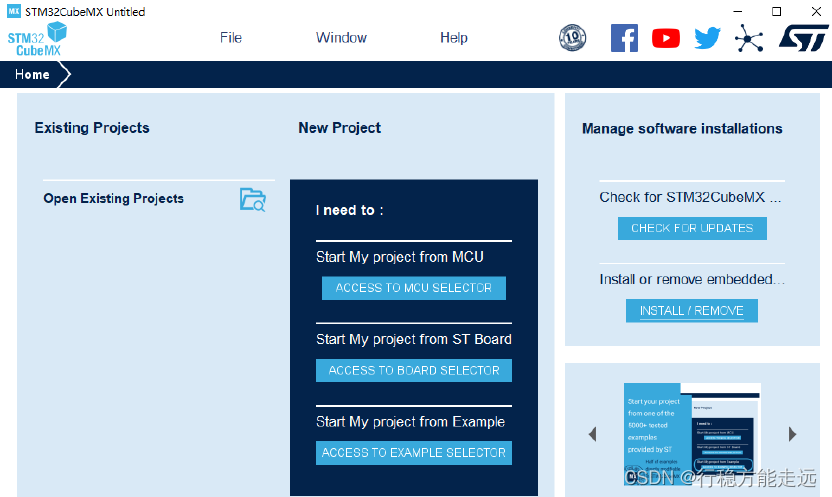832x497 pixels.
Task: Open the Facebook icon link
Action: click(x=624, y=38)
